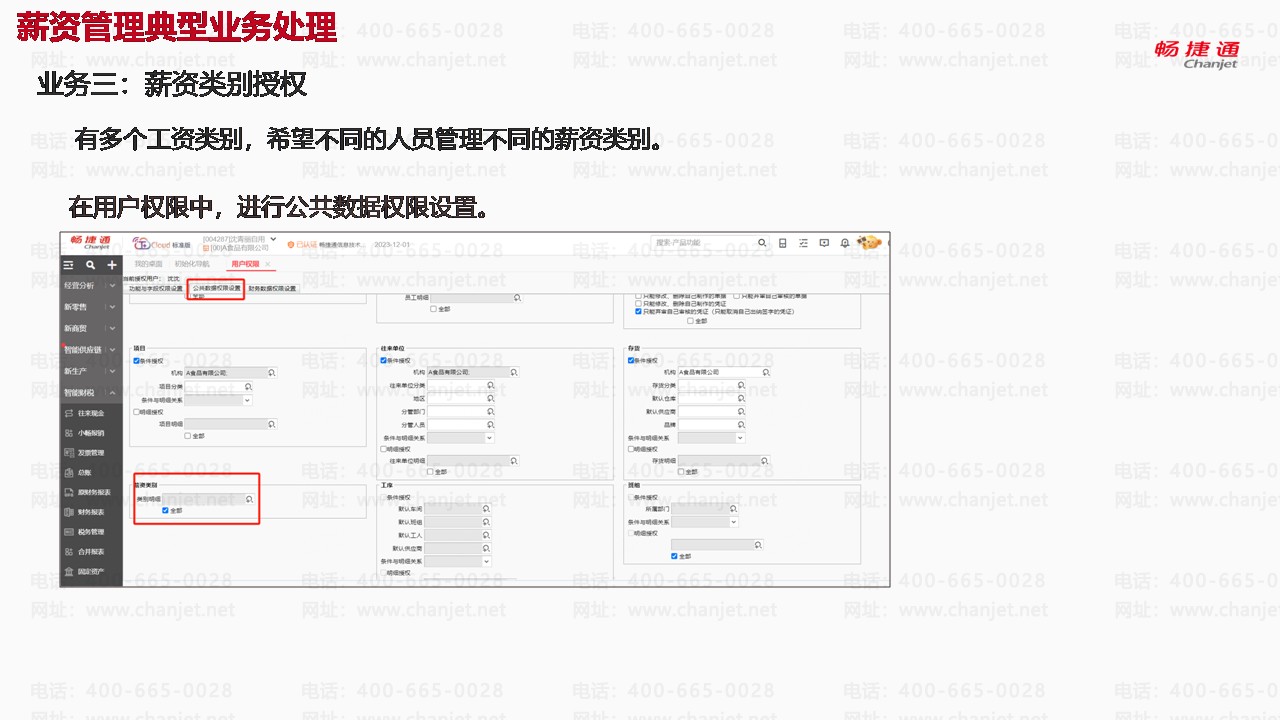Toggle 明细授权 checkbox in 项目 section

(136, 411)
